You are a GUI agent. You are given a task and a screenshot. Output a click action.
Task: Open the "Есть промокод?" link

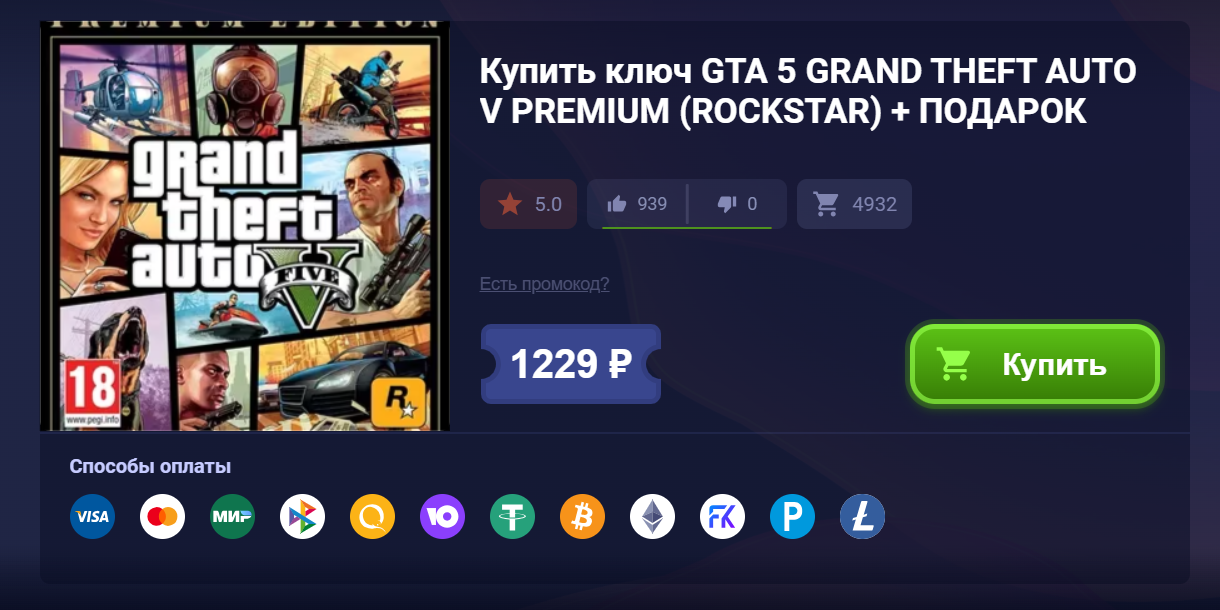coord(544,284)
